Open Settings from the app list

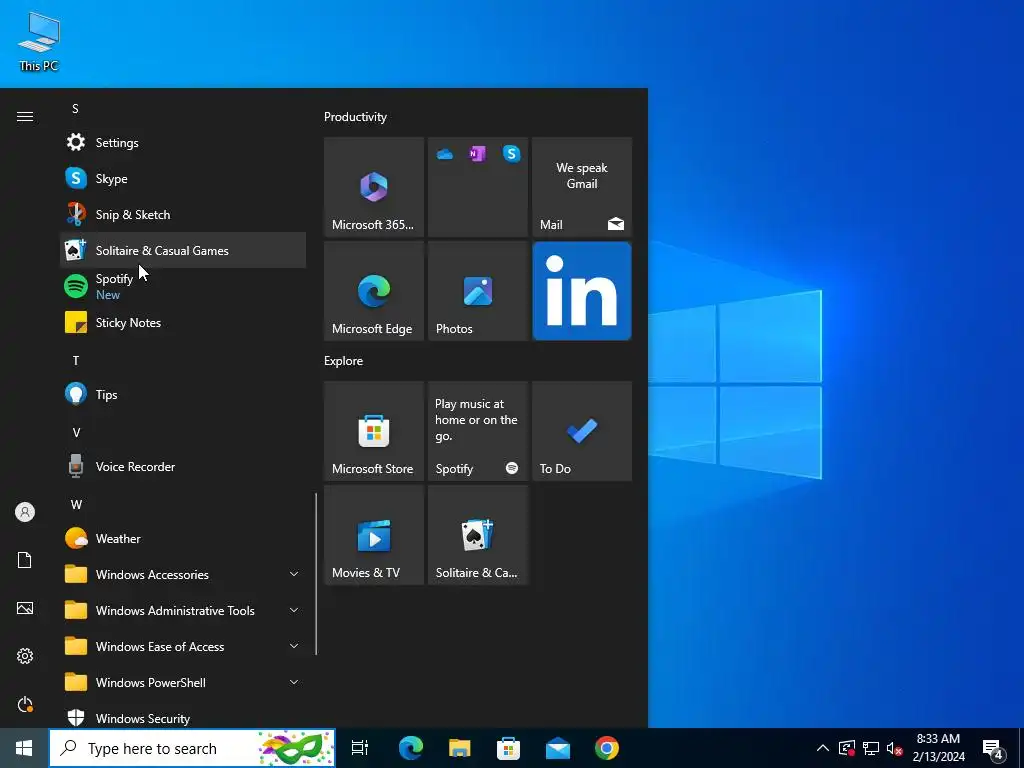point(182,142)
